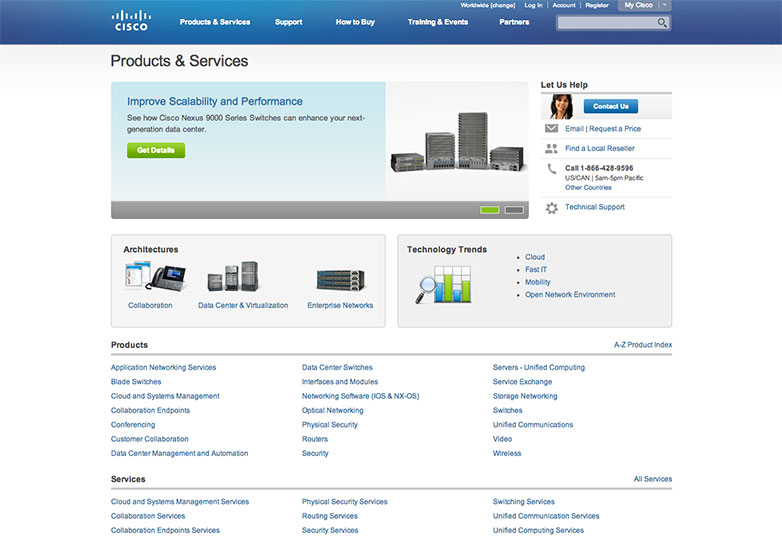Viewport: 782px width, 540px height.
Task: Open Service Exchange link
Action: tap(523, 381)
